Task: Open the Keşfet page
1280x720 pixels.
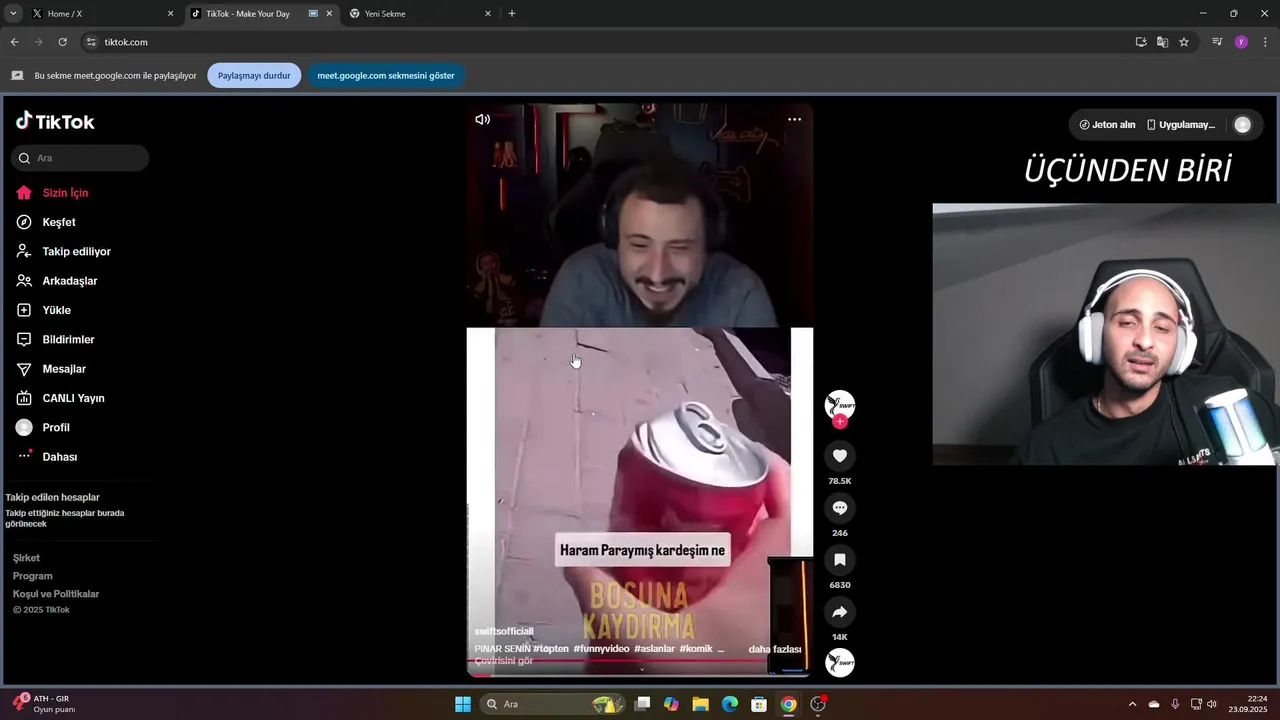Action: (x=59, y=222)
